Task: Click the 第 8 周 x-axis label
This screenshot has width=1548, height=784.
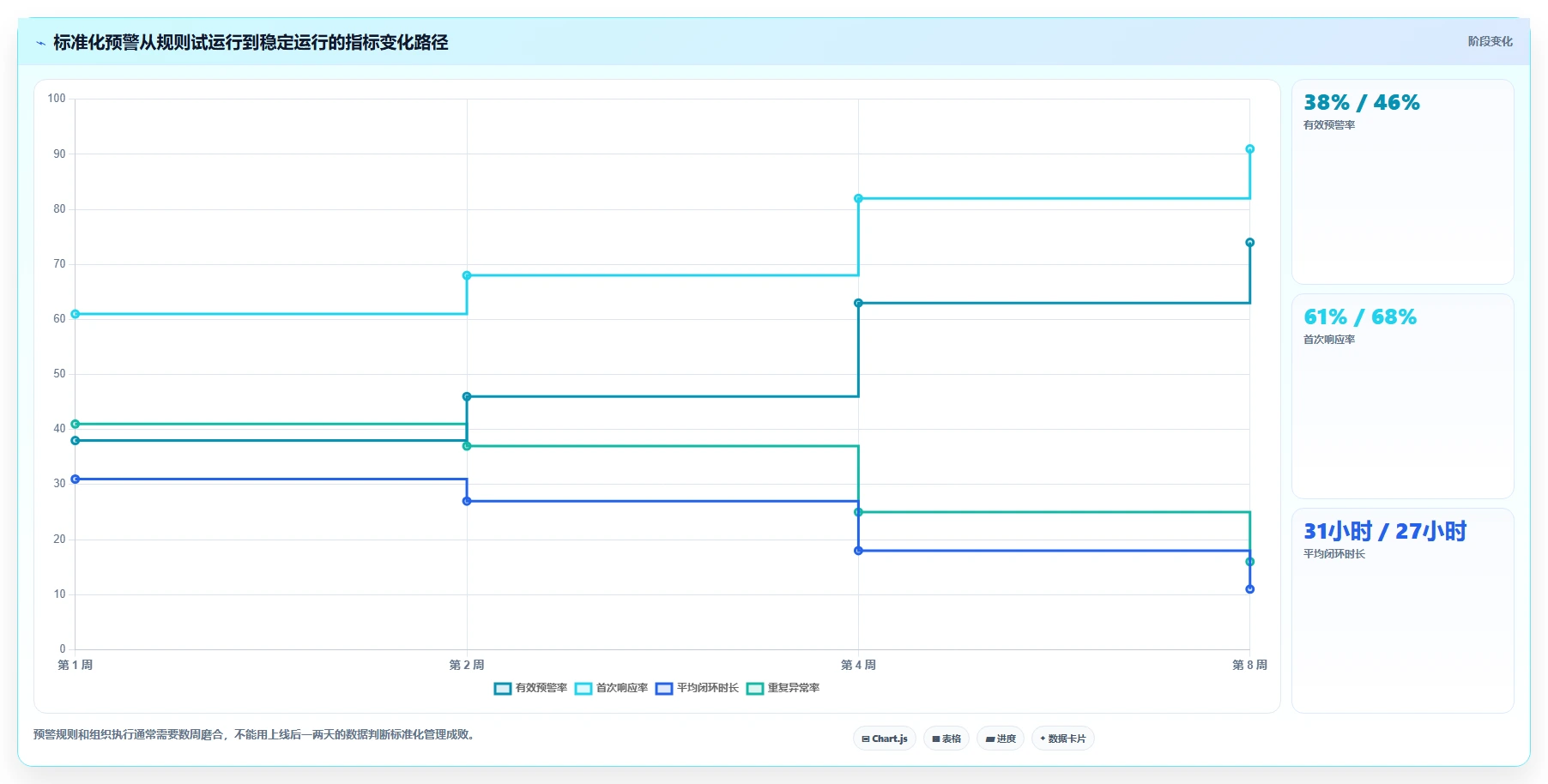Action: click(1249, 665)
